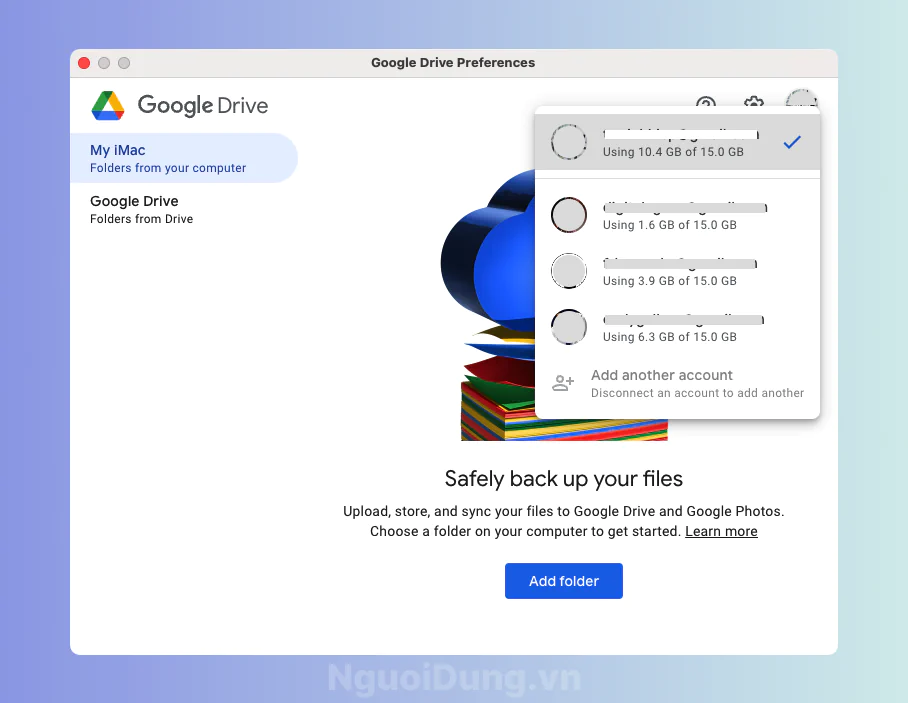908x703 pixels.
Task: Open settings with the gear icon
Action: pyautogui.click(x=754, y=104)
